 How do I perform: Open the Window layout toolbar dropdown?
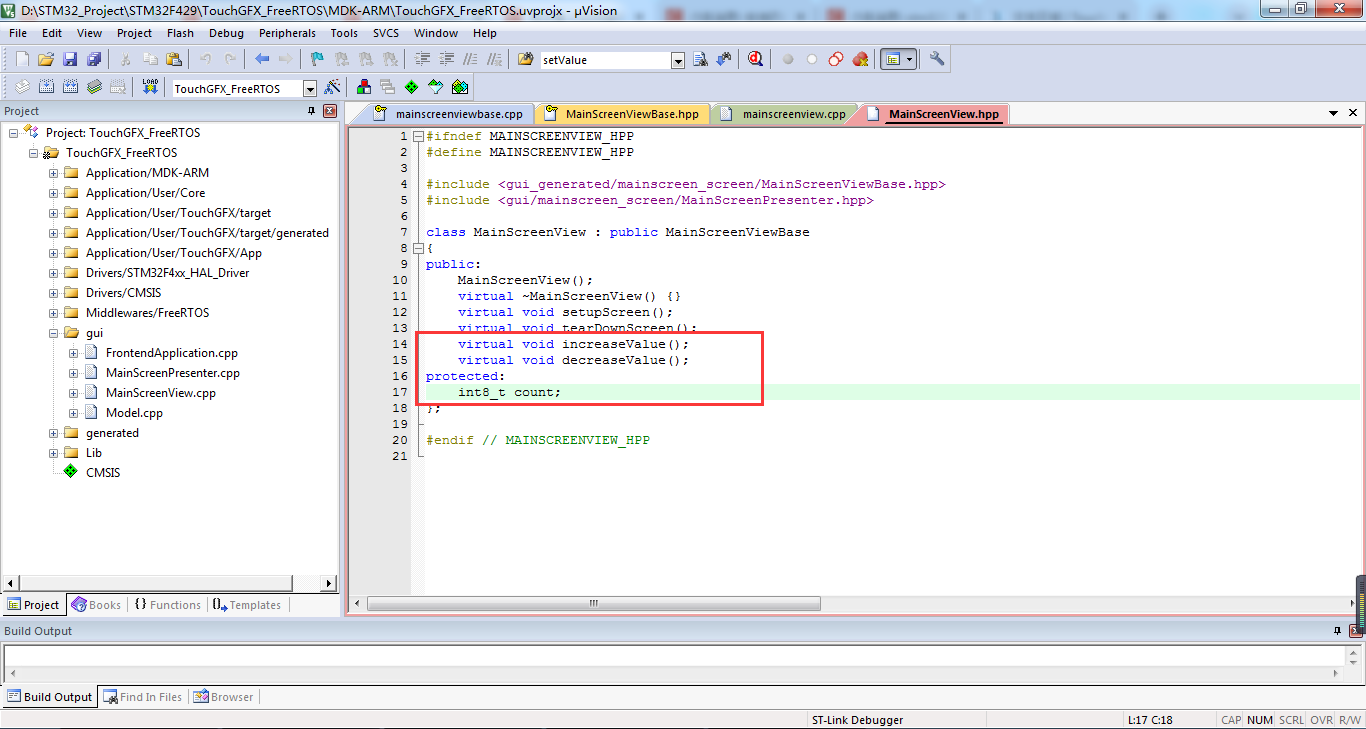click(910, 60)
